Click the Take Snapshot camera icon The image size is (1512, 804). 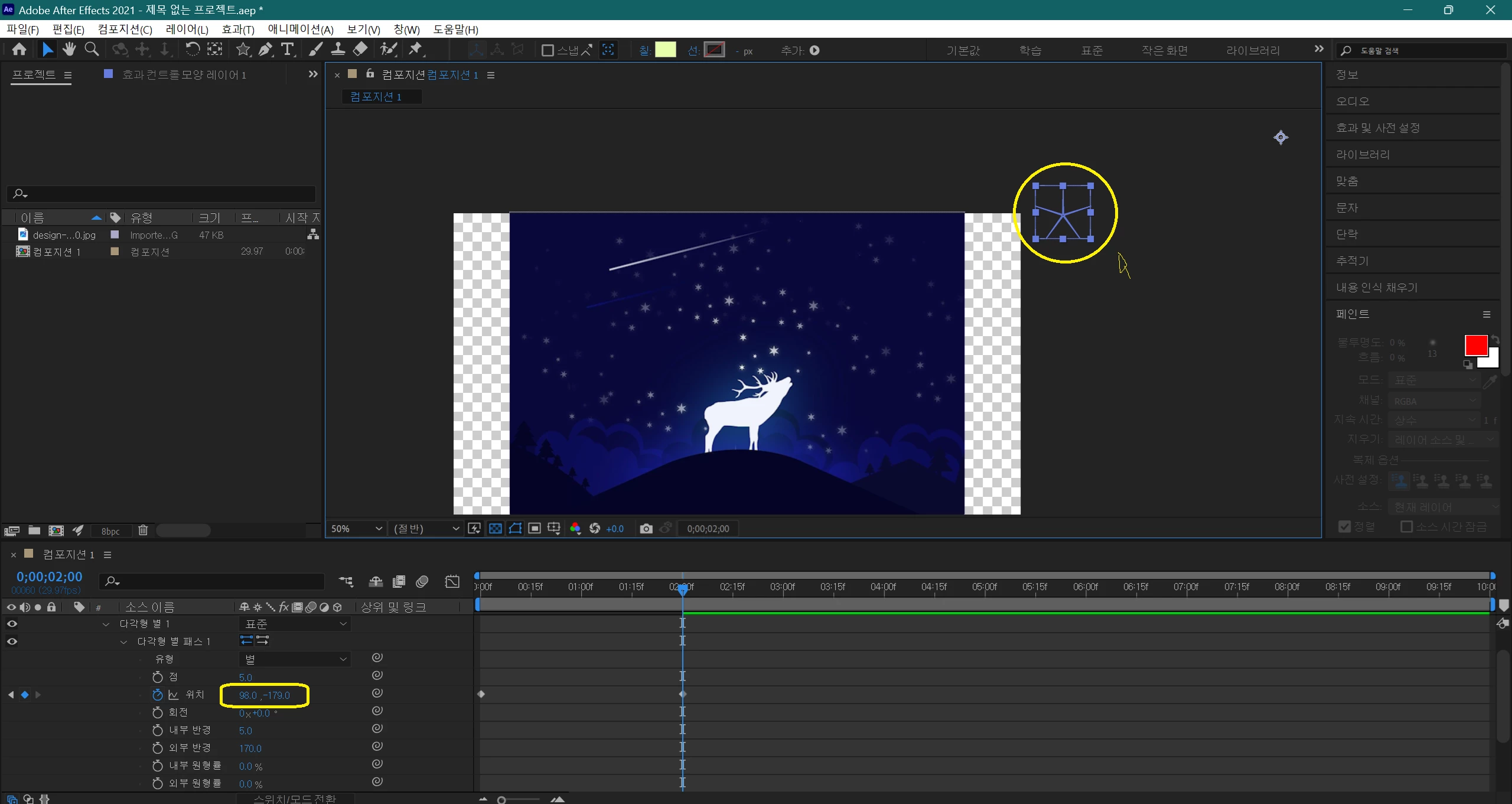pyautogui.click(x=646, y=529)
